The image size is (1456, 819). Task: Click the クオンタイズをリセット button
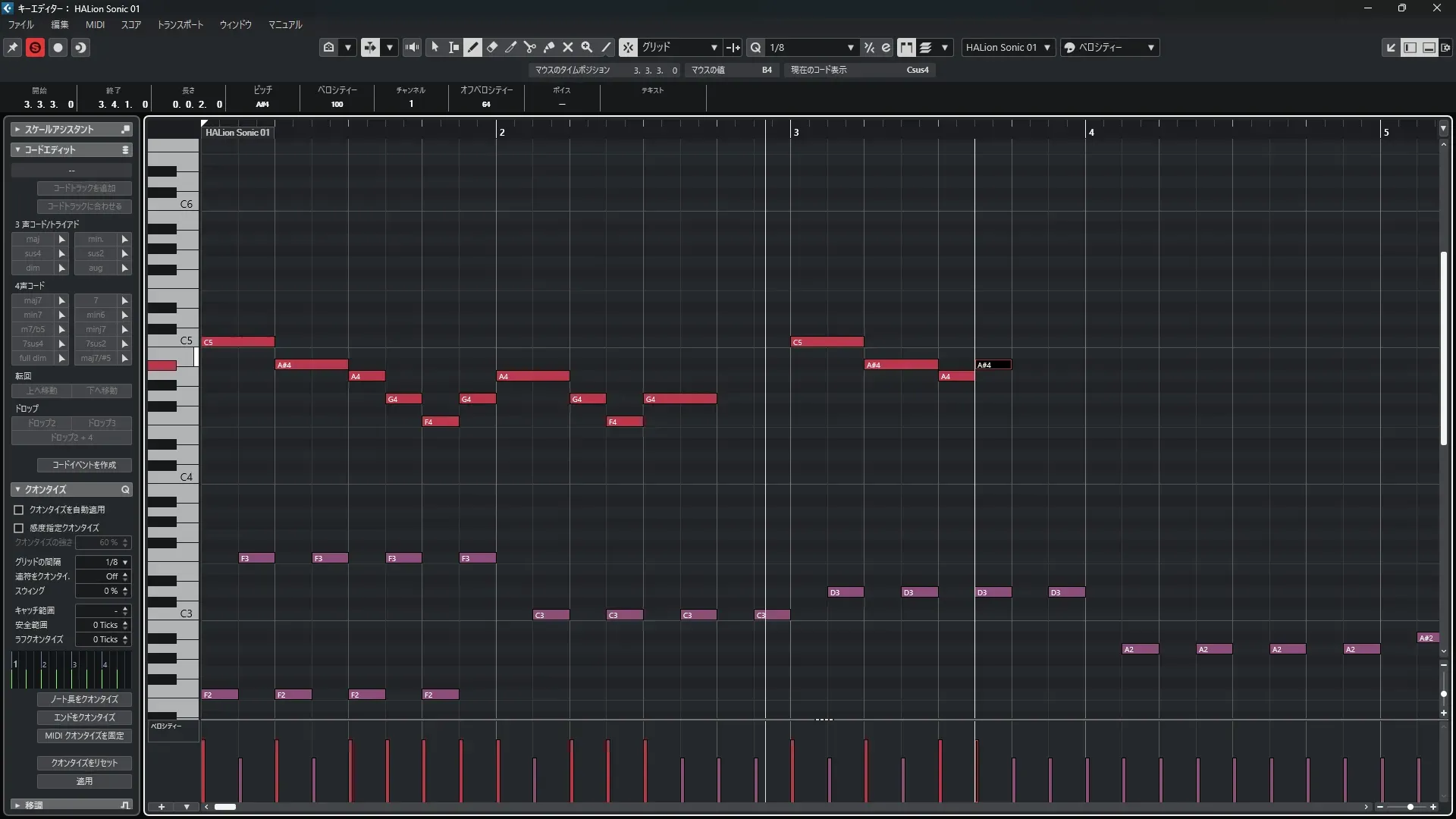[x=84, y=763]
